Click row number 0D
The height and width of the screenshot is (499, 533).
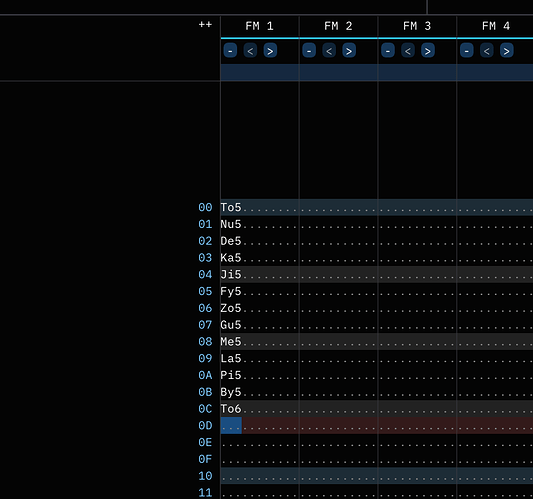click(205, 426)
